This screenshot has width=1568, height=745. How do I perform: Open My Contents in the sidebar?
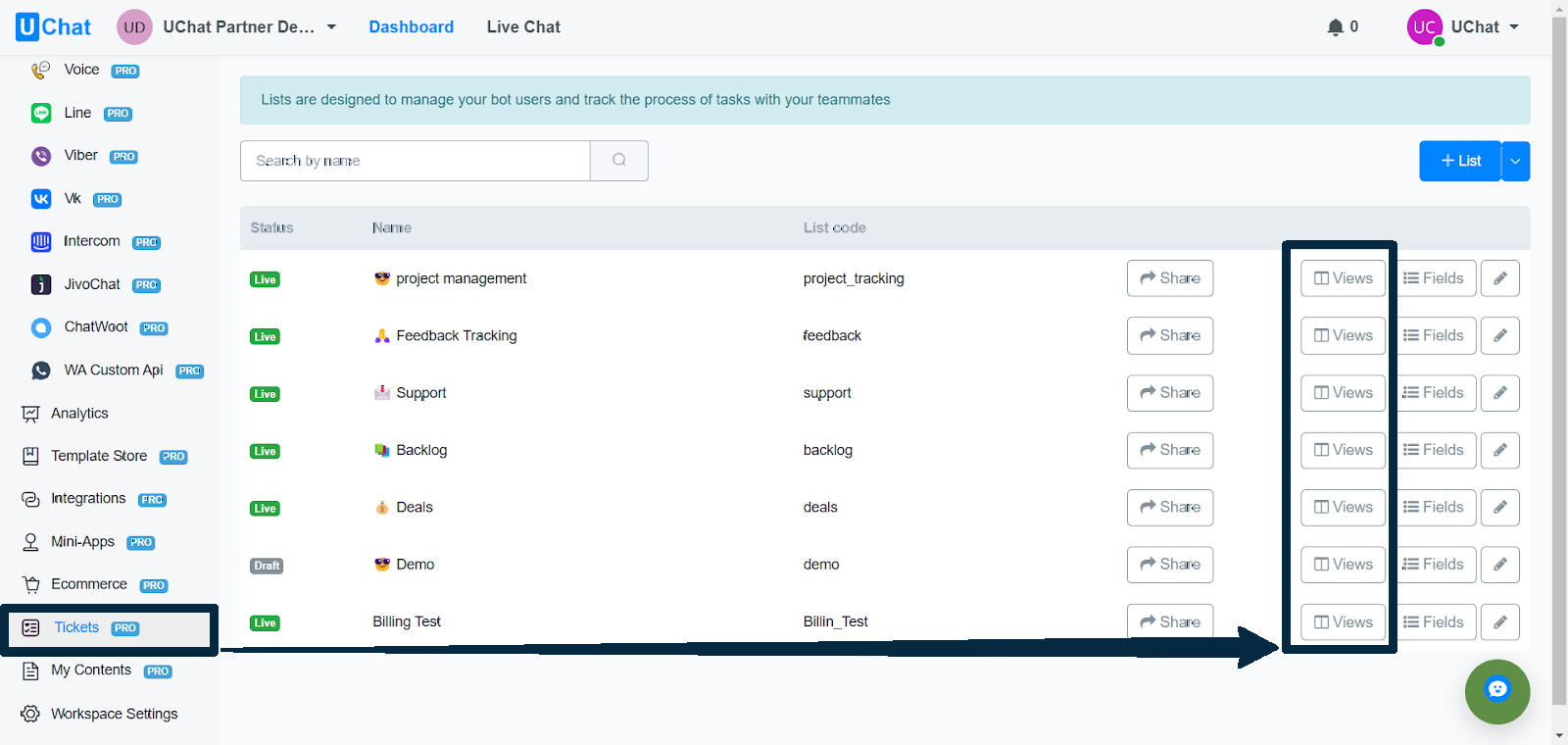click(x=91, y=670)
